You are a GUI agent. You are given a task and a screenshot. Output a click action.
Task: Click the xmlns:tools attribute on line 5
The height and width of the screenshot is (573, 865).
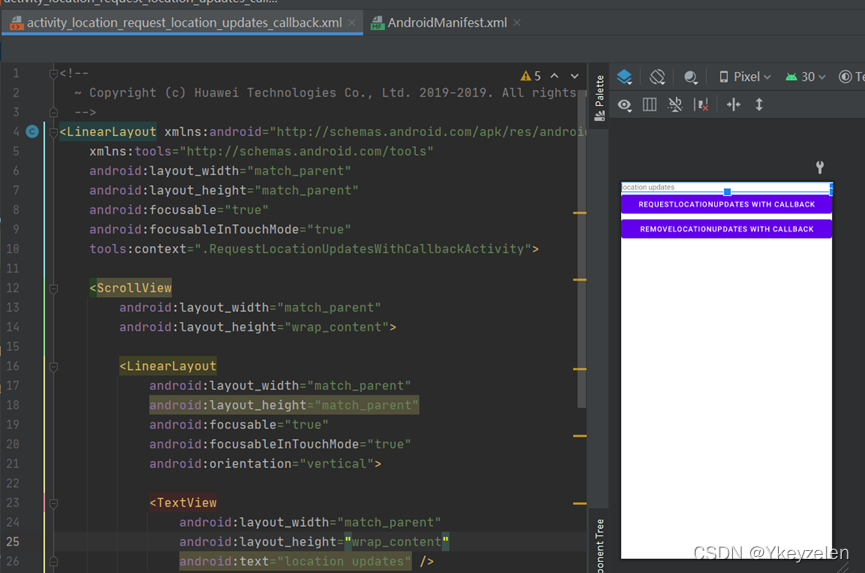click(x=261, y=151)
